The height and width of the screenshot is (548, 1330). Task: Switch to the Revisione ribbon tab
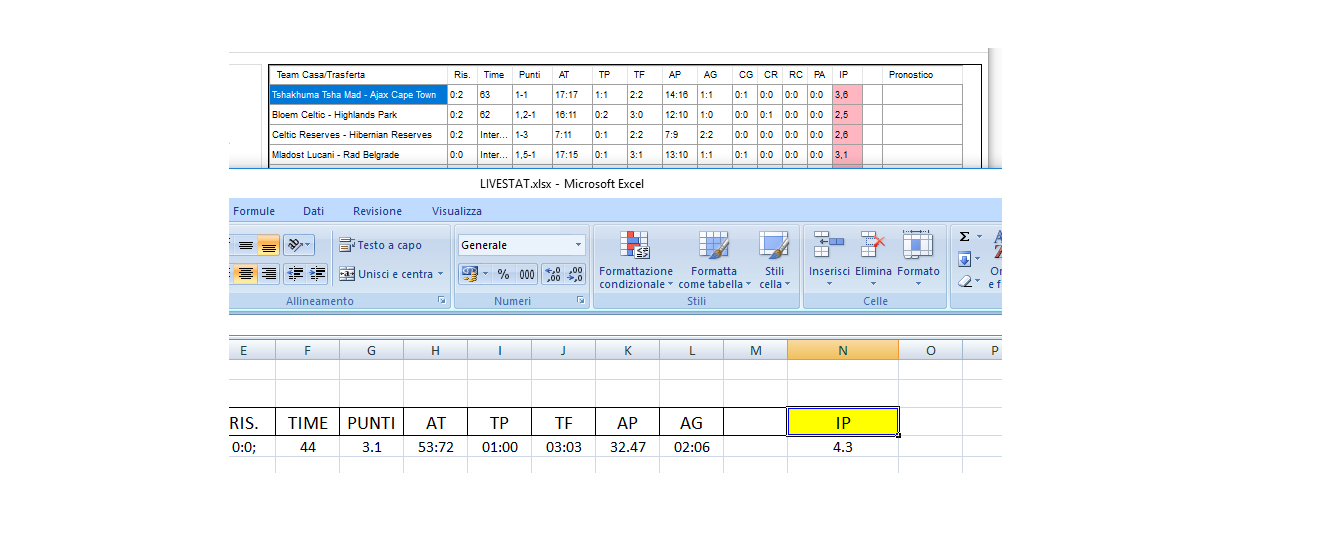pos(377,211)
